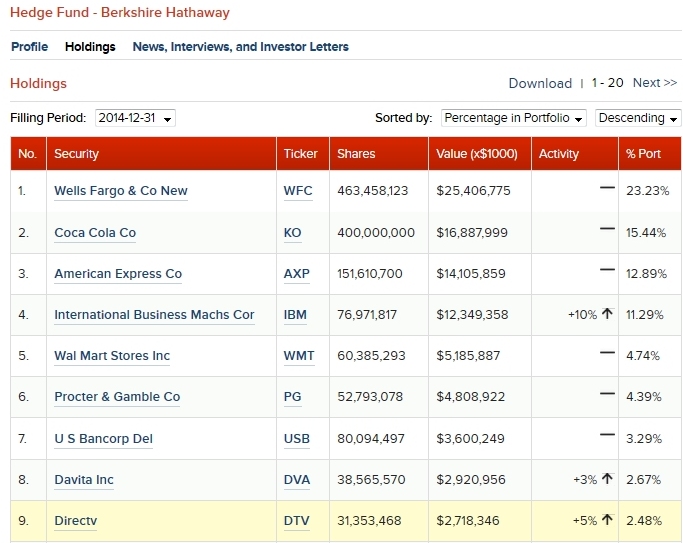Click the USB ticker link
683x543 pixels.
coord(297,438)
